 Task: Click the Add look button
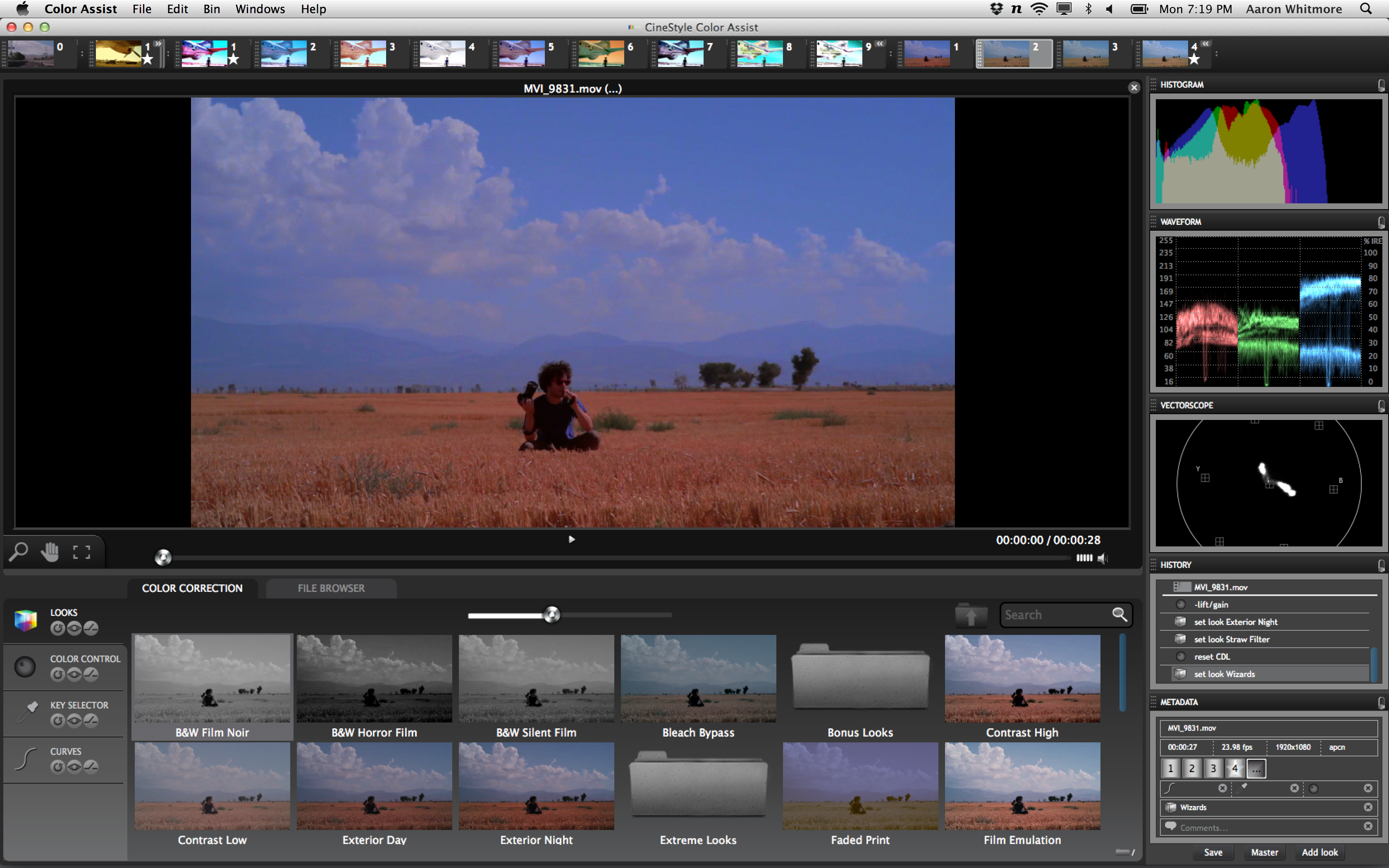(x=1320, y=852)
